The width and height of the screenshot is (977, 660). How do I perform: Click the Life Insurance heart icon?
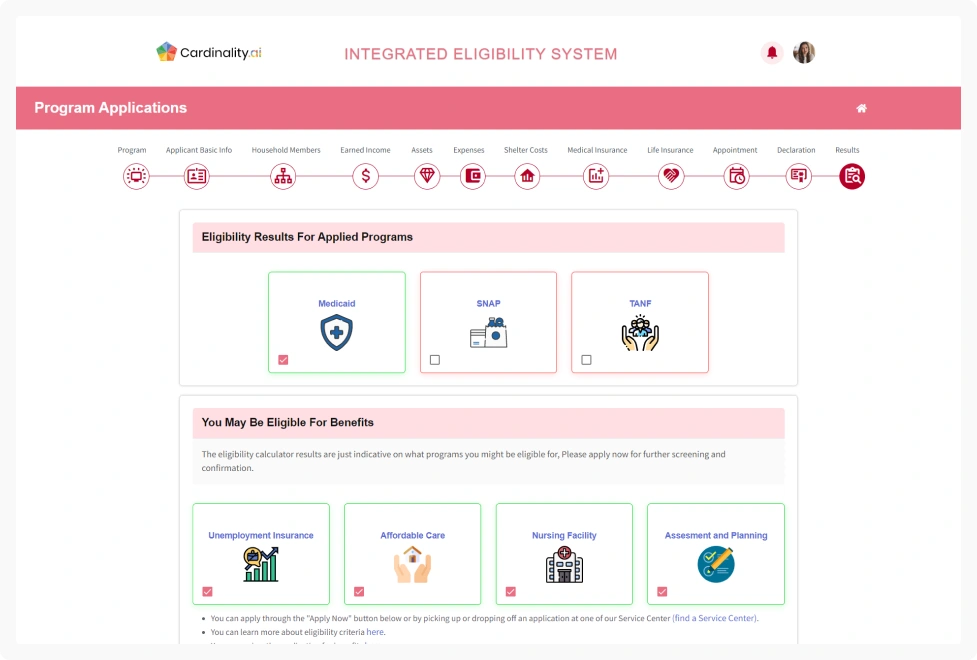tap(671, 177)
